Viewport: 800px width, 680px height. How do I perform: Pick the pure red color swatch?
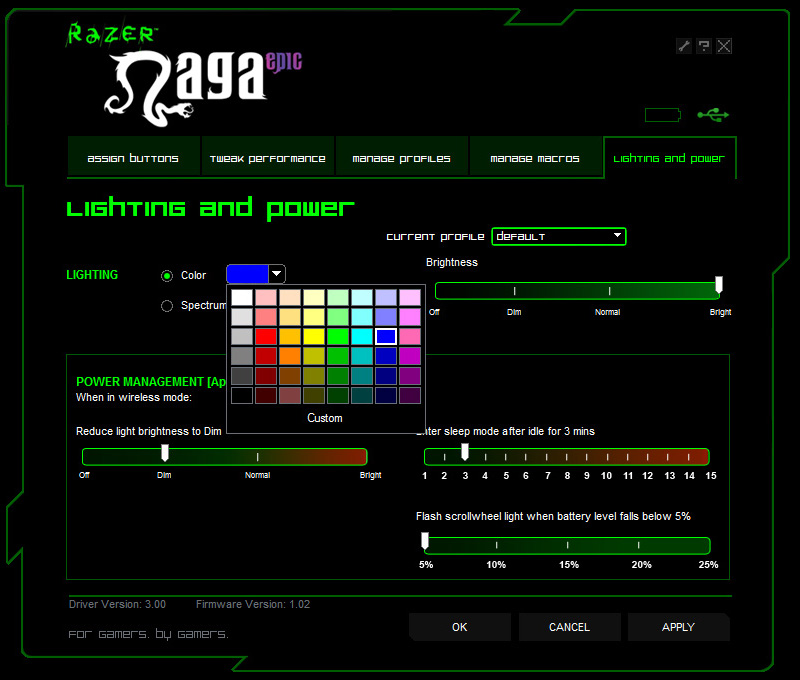click(x=266, y=337)
